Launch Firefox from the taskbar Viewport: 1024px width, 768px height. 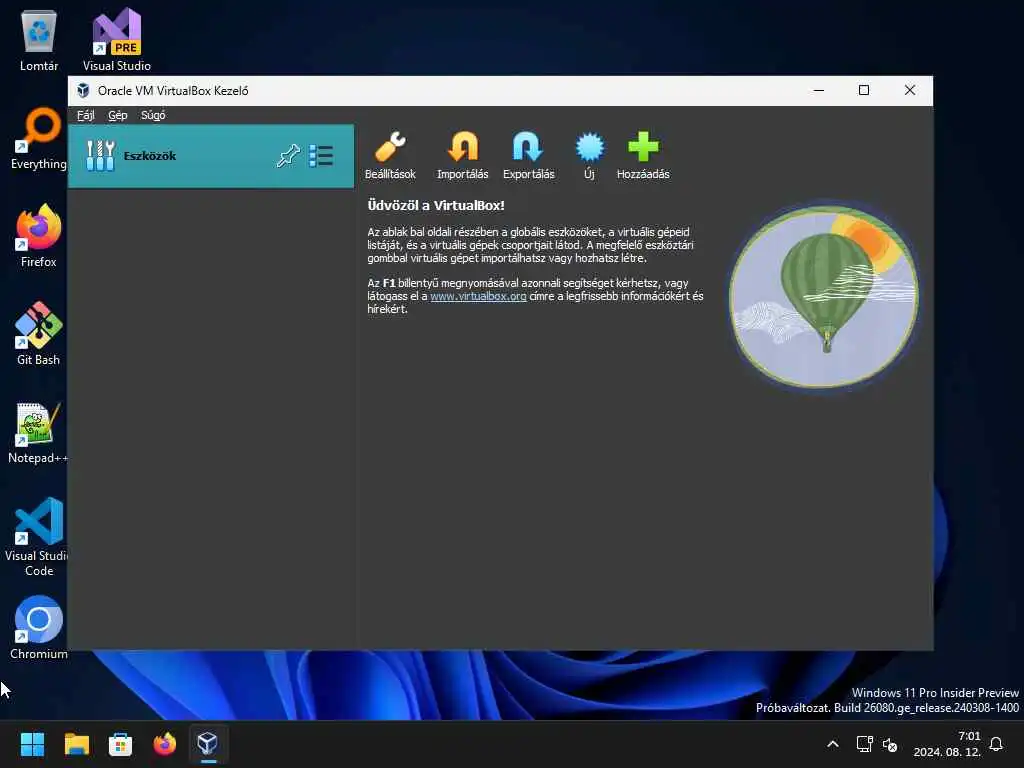165,744
